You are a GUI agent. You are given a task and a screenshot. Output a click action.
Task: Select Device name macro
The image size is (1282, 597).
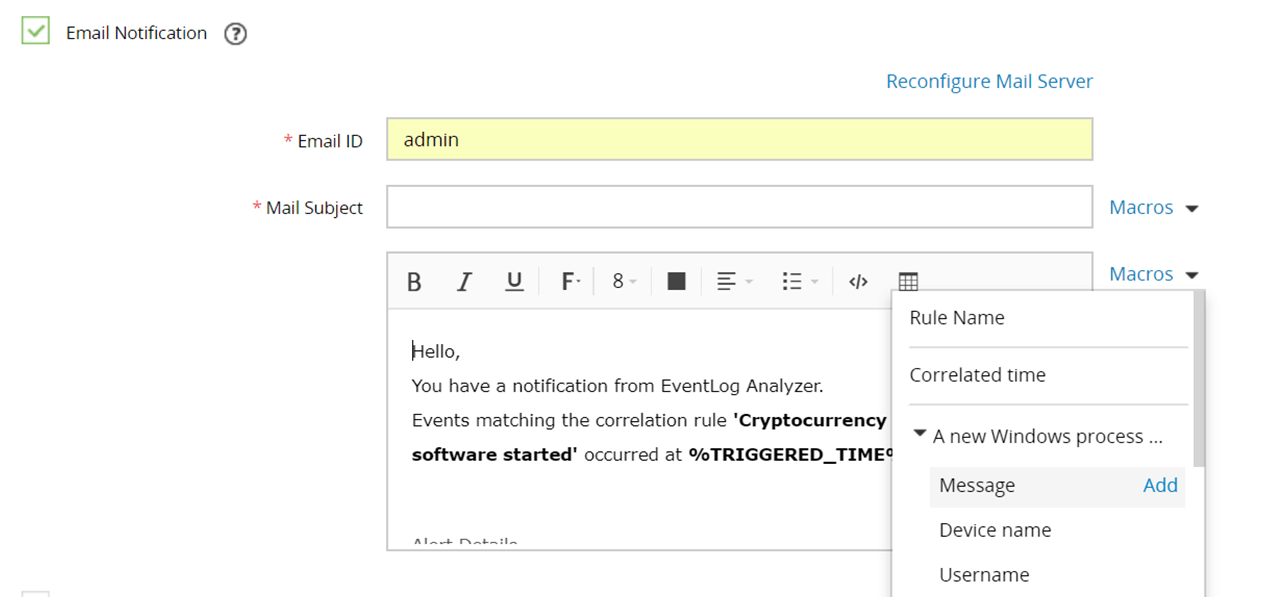click(995, 530)
